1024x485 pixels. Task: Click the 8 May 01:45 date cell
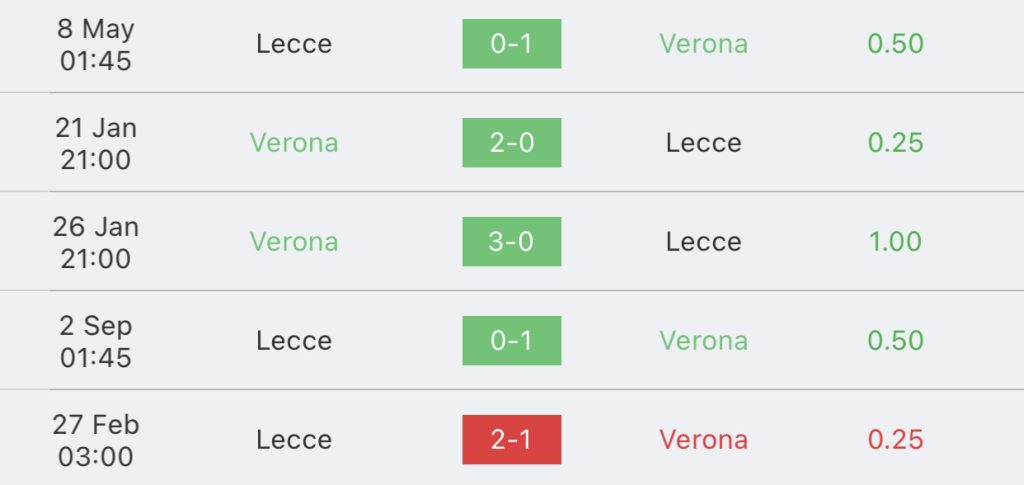[96, 44]
